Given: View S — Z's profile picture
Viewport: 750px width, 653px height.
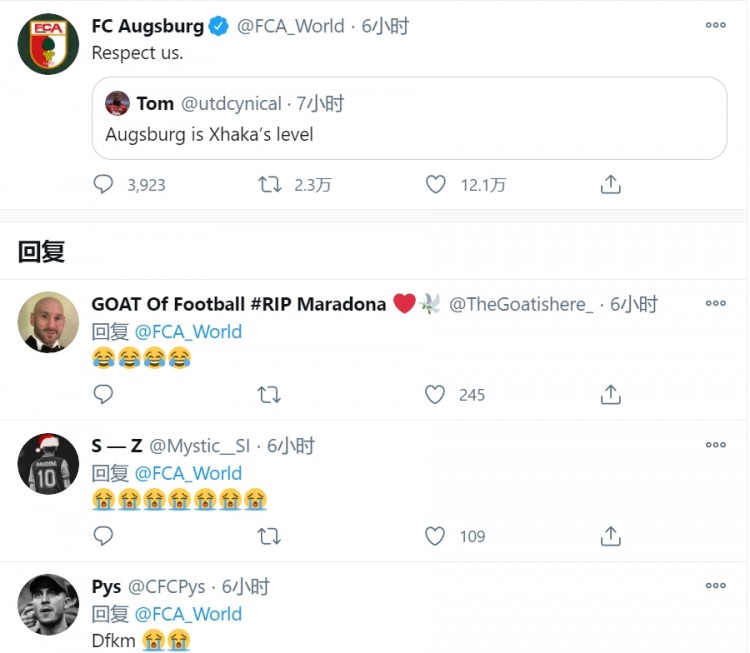Looking at the screenshot, I should pyautogui.click(x=48, y=464).
